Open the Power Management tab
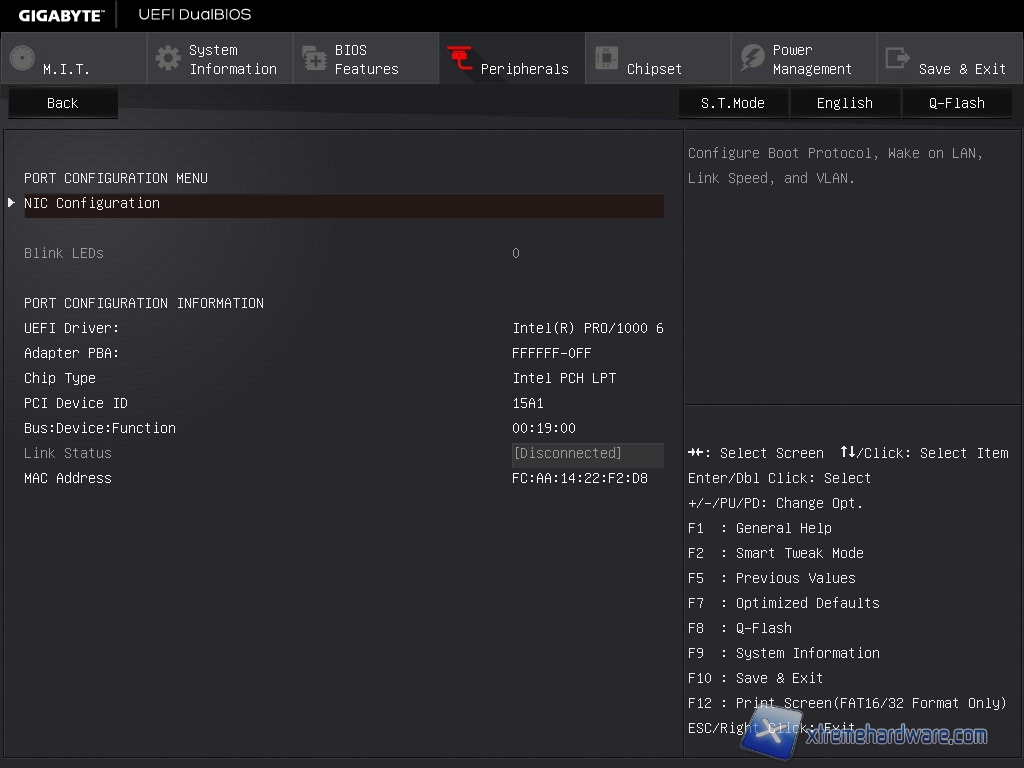 click(x=811, y=59)
